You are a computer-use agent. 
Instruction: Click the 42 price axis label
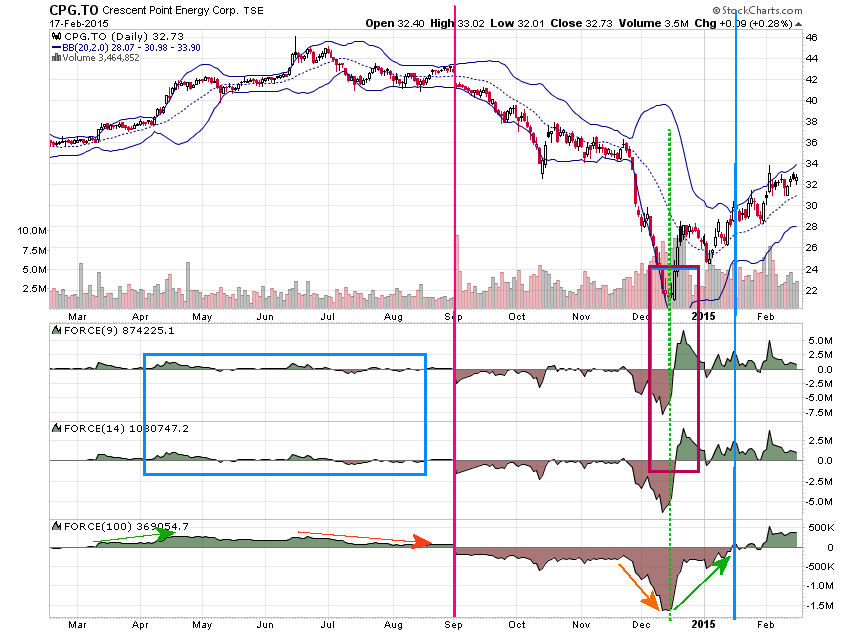tap(812, 80)
